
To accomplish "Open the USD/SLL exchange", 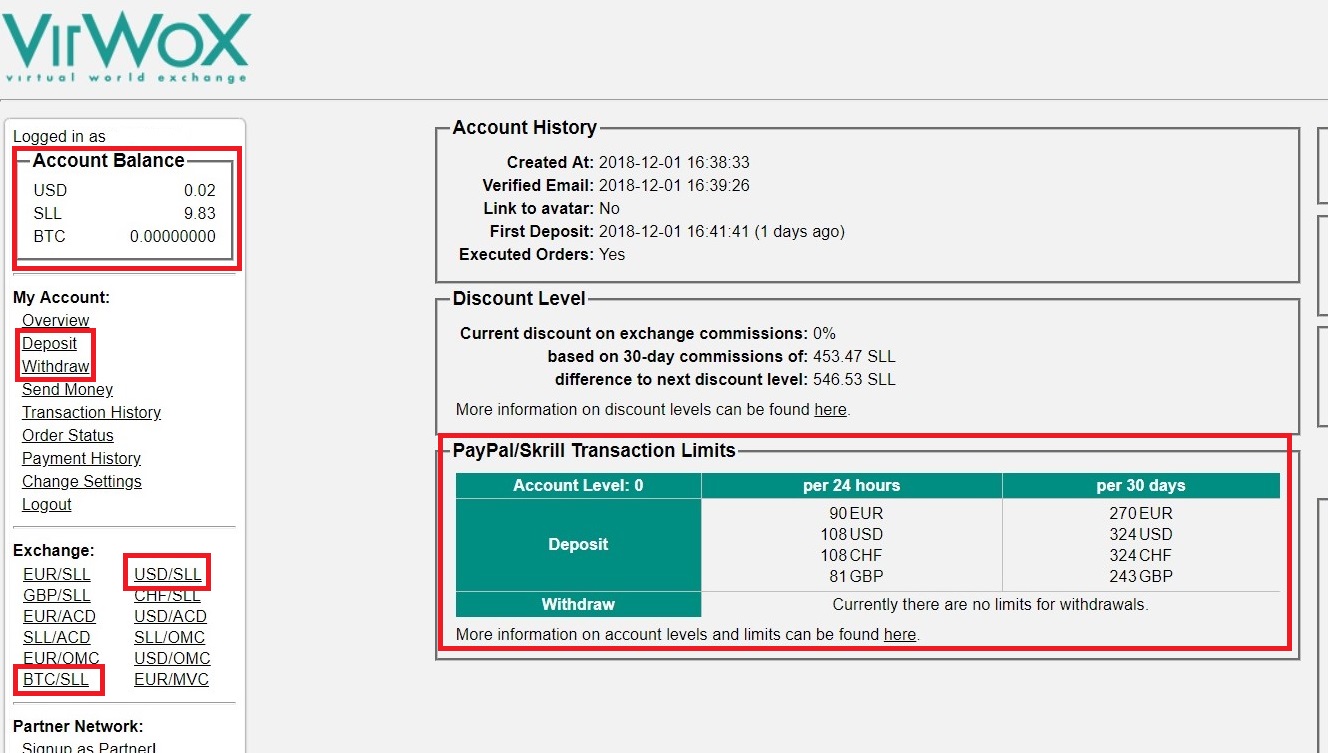I will click(x=168, y=575).
